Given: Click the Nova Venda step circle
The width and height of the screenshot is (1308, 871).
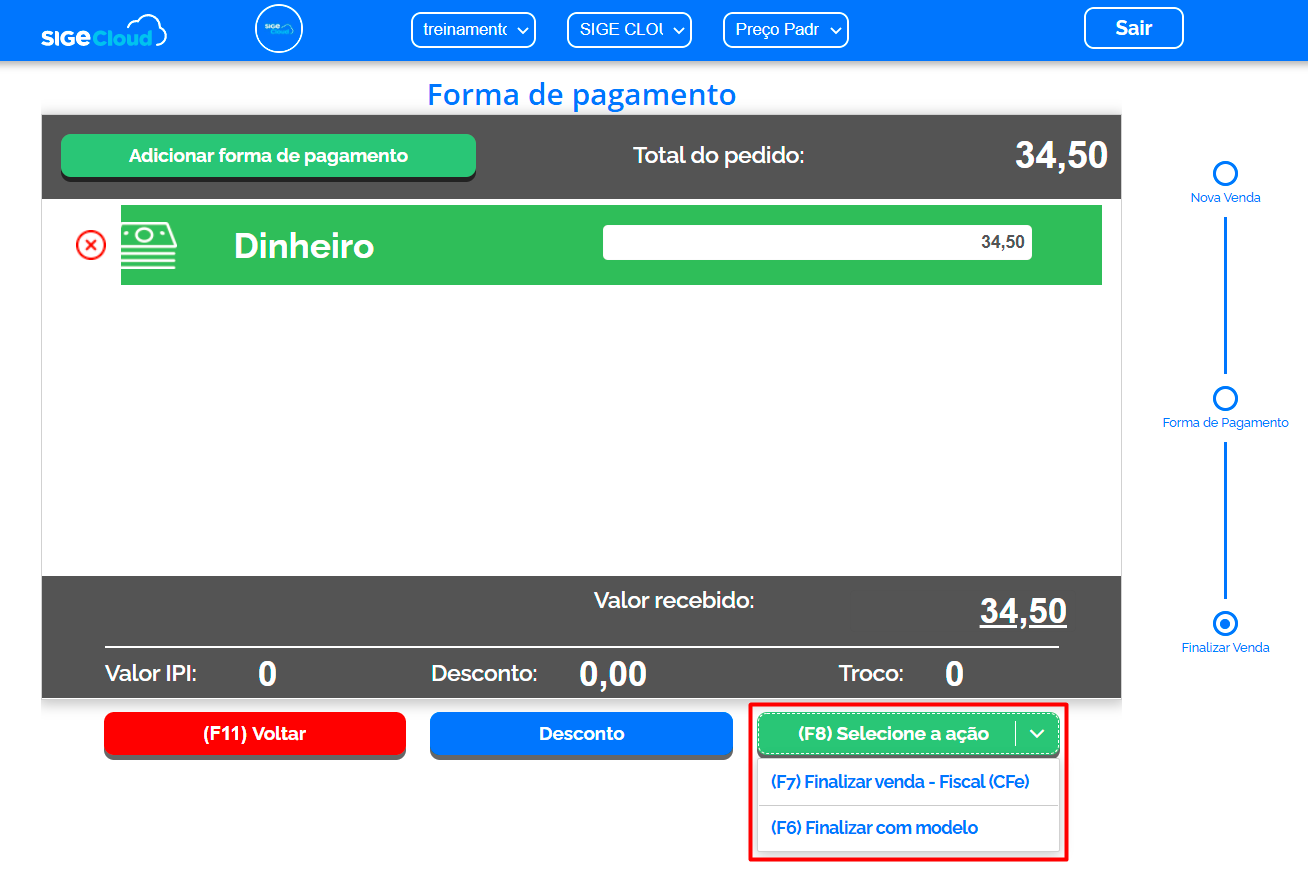Looking at the screenshot, I should [1225, 173].
